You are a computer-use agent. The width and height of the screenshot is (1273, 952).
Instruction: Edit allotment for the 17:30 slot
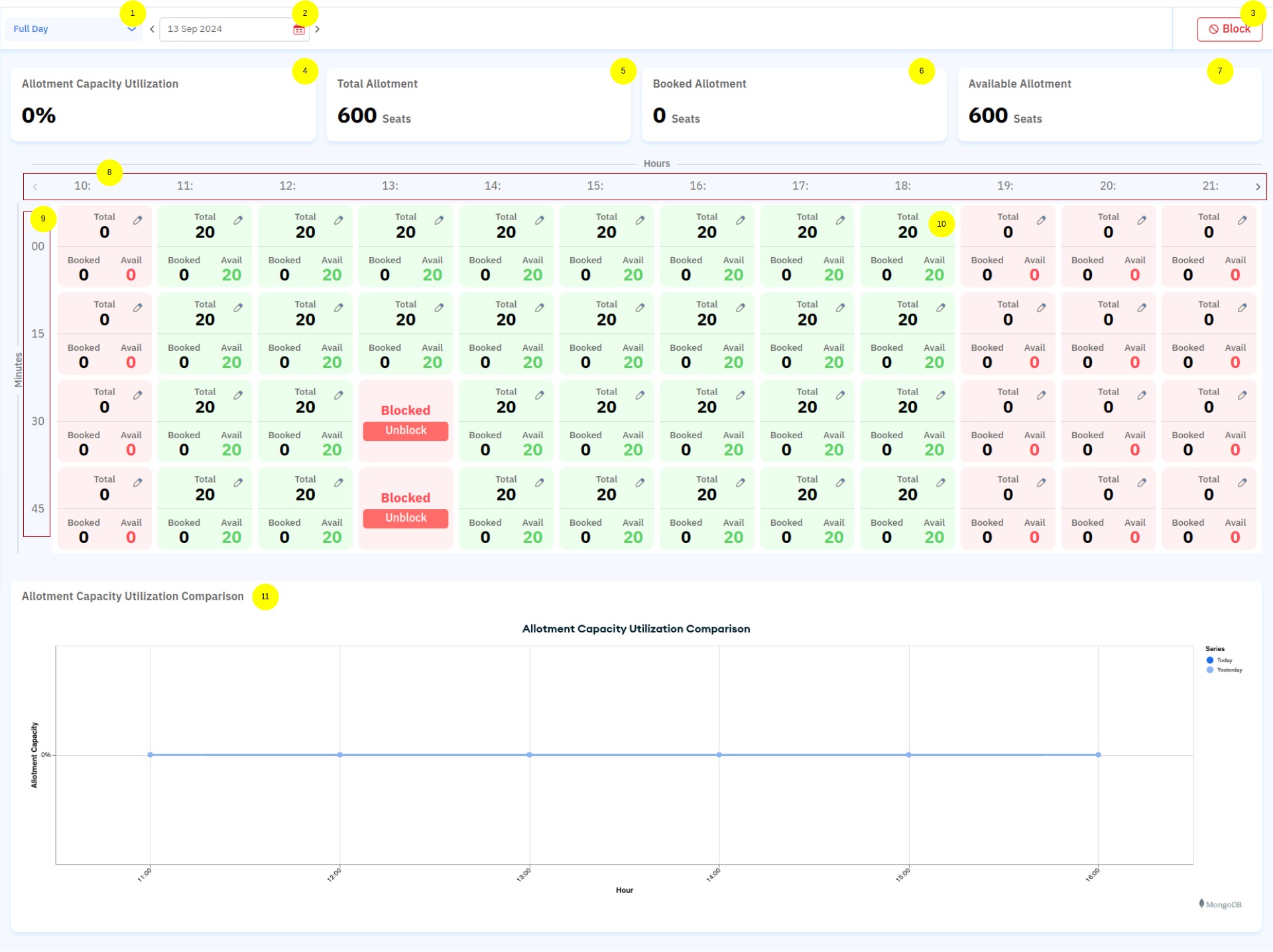click(x=840, y=395)
